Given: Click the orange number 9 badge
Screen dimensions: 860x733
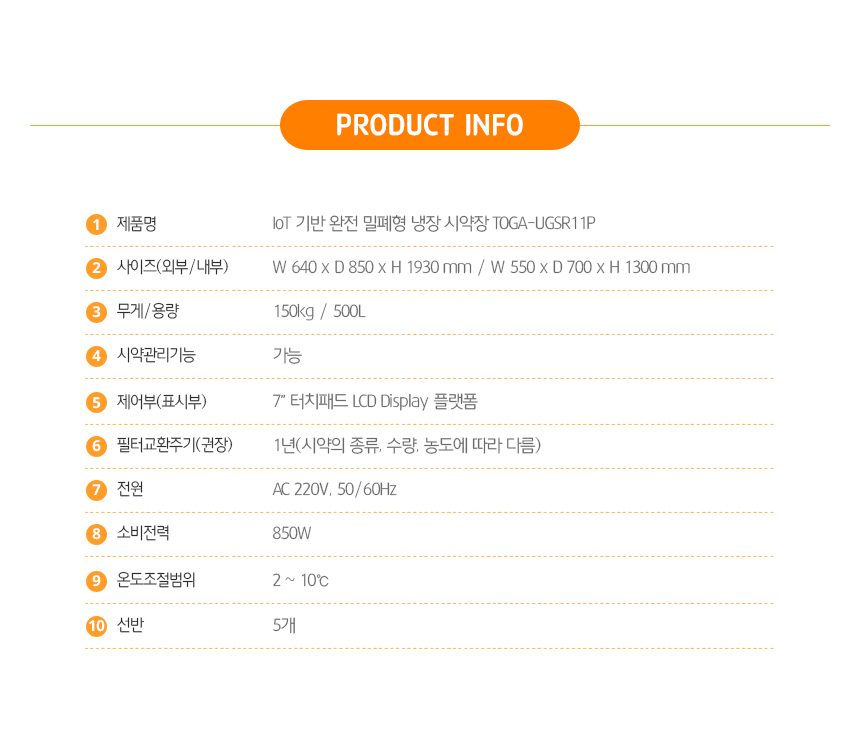Looking at the screenshot, I should pos(96,580).
